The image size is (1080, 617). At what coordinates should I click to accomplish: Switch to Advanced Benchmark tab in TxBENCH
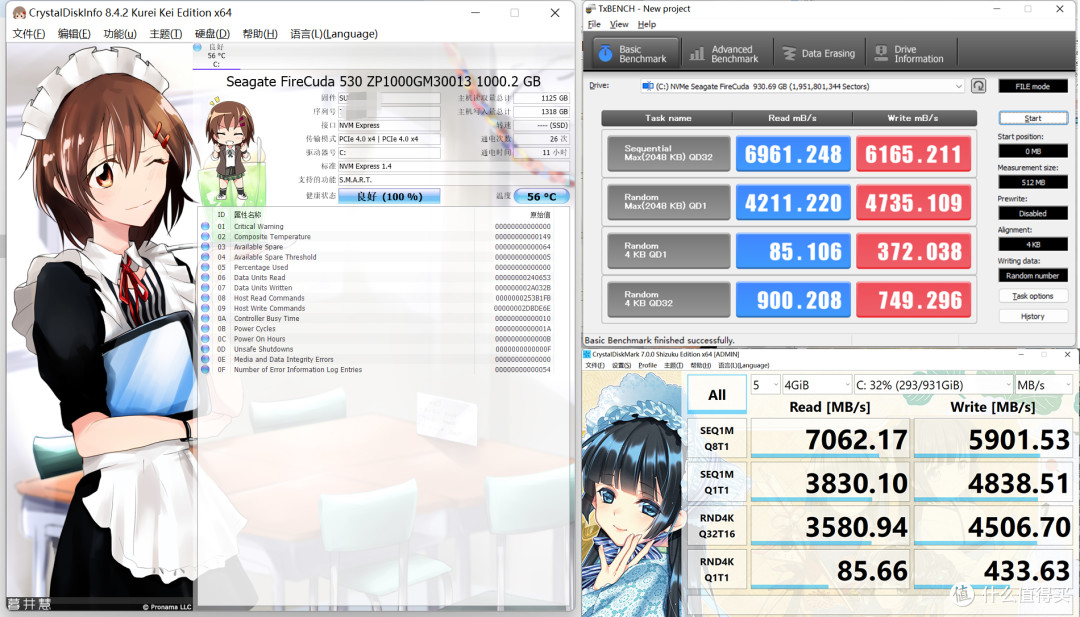[x=726, y=54]
